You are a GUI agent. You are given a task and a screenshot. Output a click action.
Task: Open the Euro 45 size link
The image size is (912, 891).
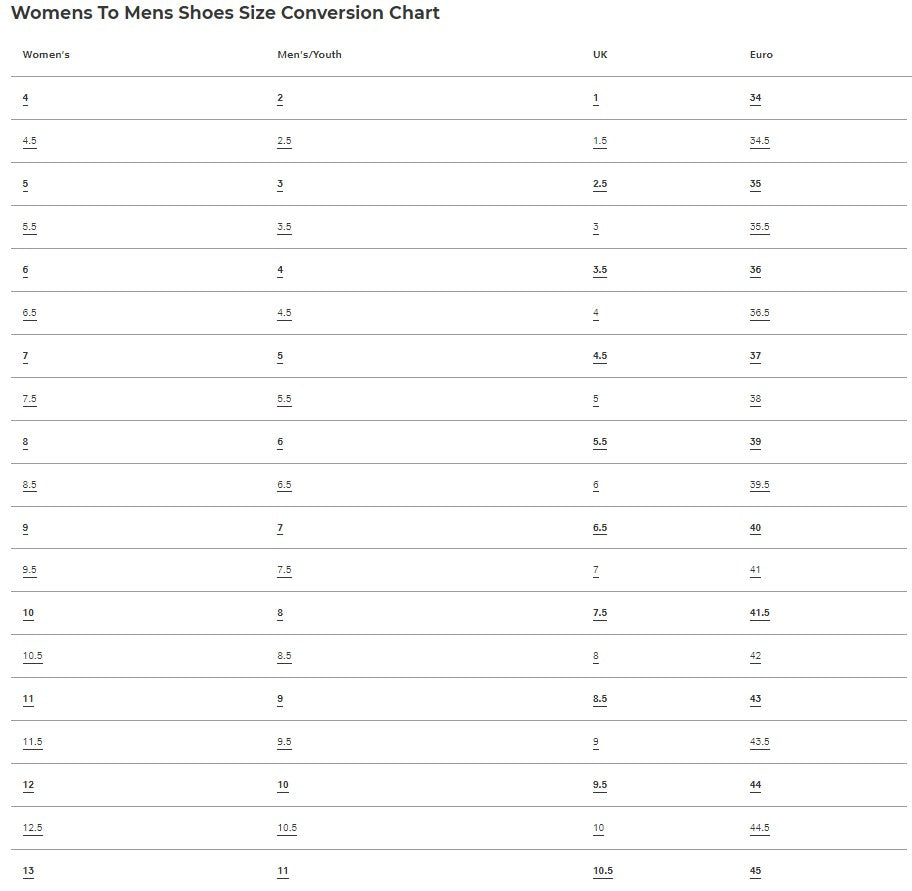click(755, 871)
